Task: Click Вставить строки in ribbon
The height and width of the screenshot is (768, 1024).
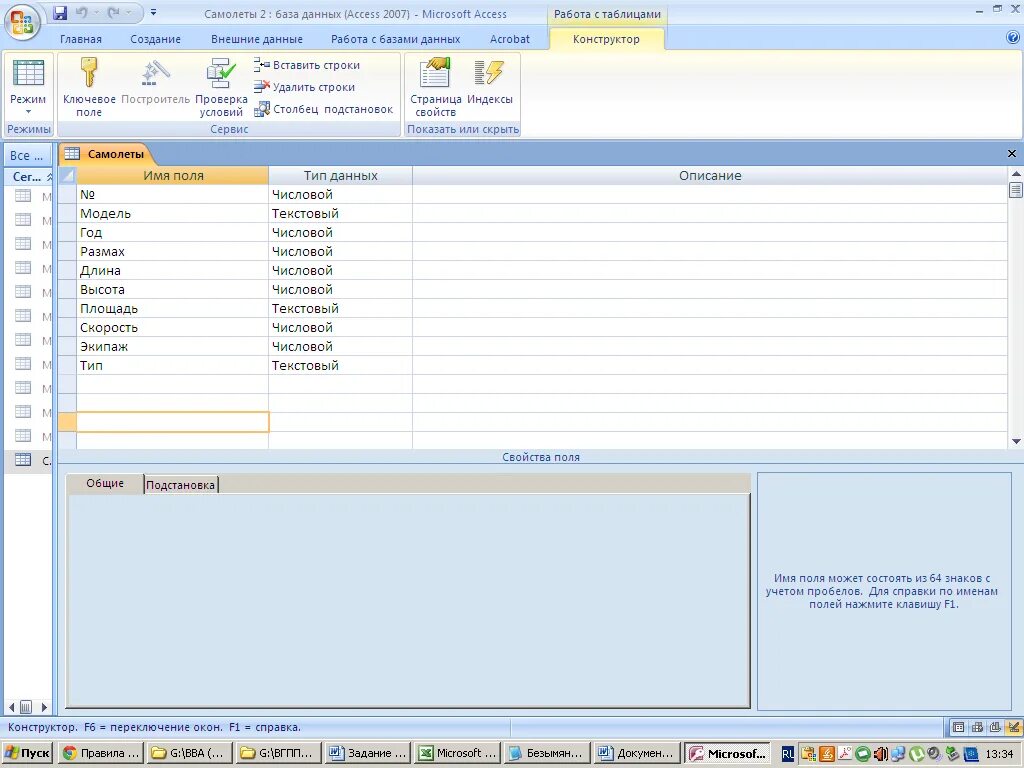Action: [x=307, y=65]
